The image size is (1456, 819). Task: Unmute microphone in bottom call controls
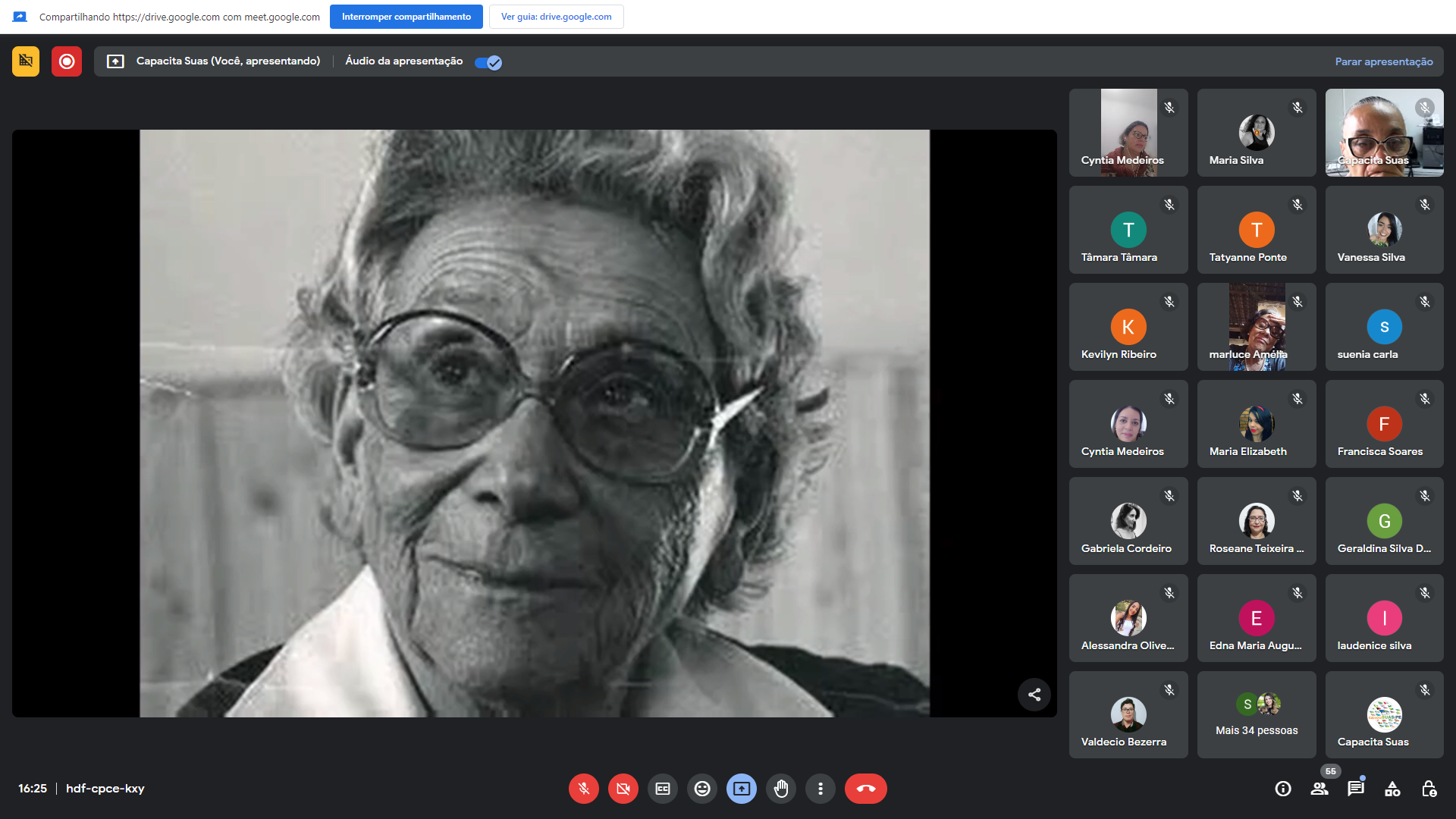click(583, 789)
